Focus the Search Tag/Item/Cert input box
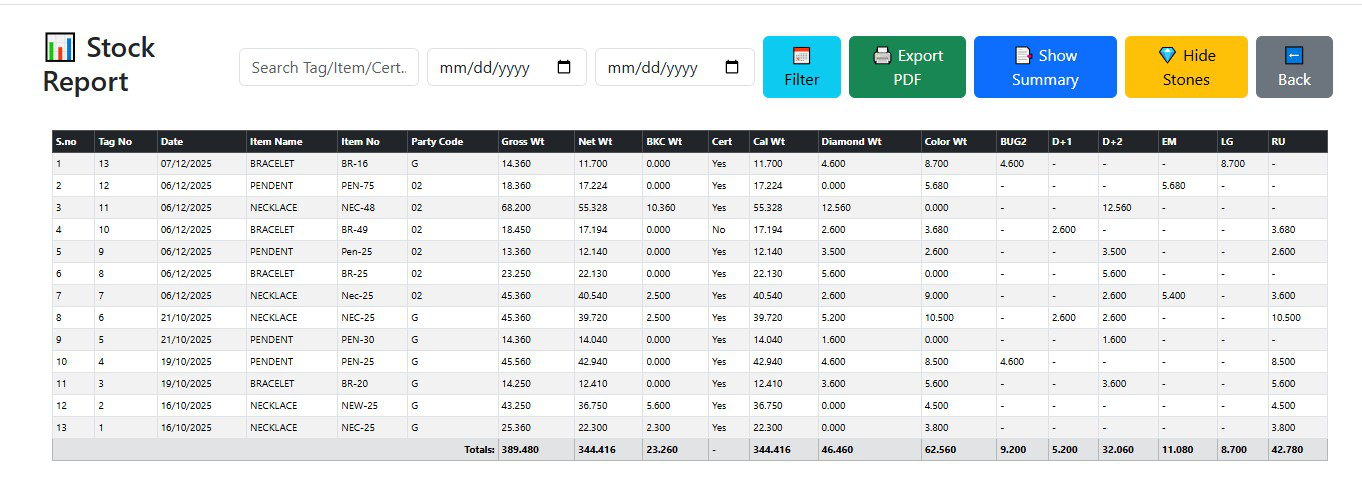This screenshot has width=1362, height=497. 328,68
